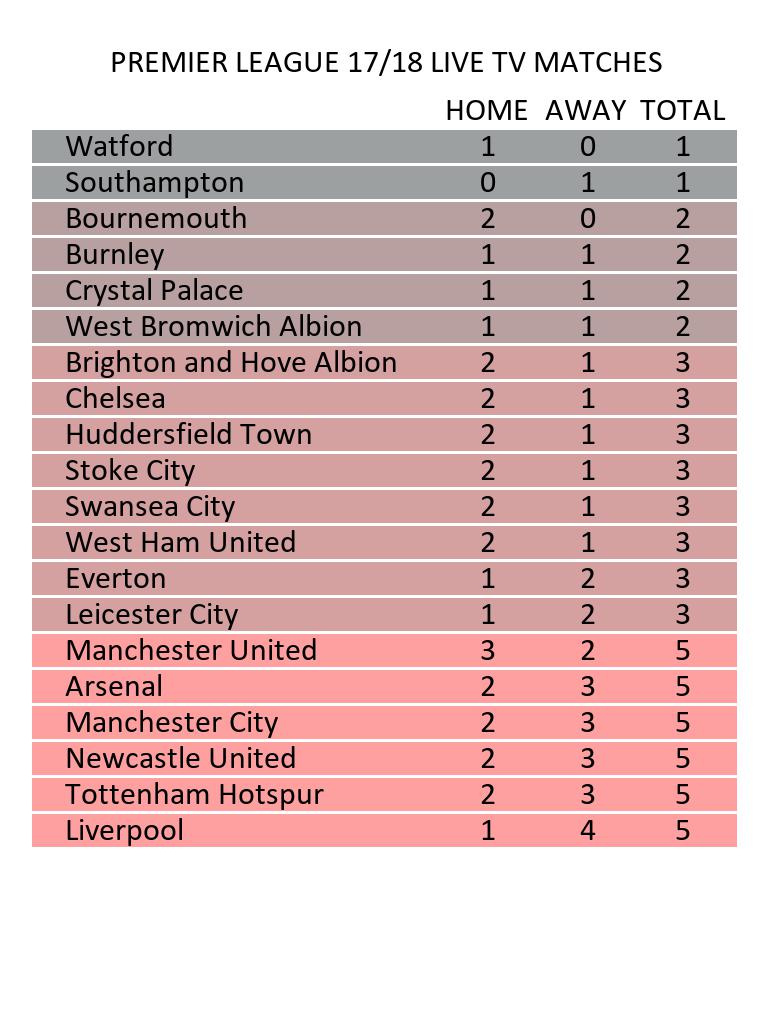Image resolution: width=768 pixels, height=1024 pixels.
Task: Click Newcastle United row
Action: point(180,759)
